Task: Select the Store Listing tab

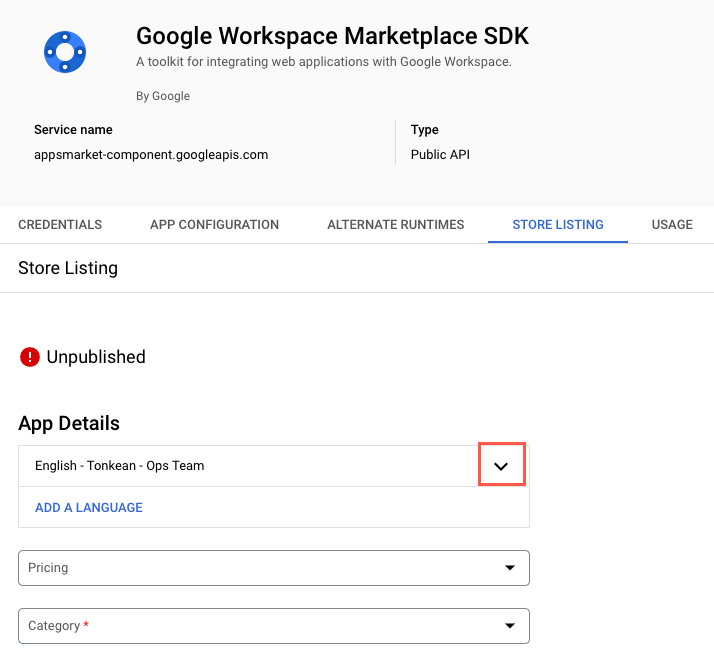Action: (x=557, y=225)
